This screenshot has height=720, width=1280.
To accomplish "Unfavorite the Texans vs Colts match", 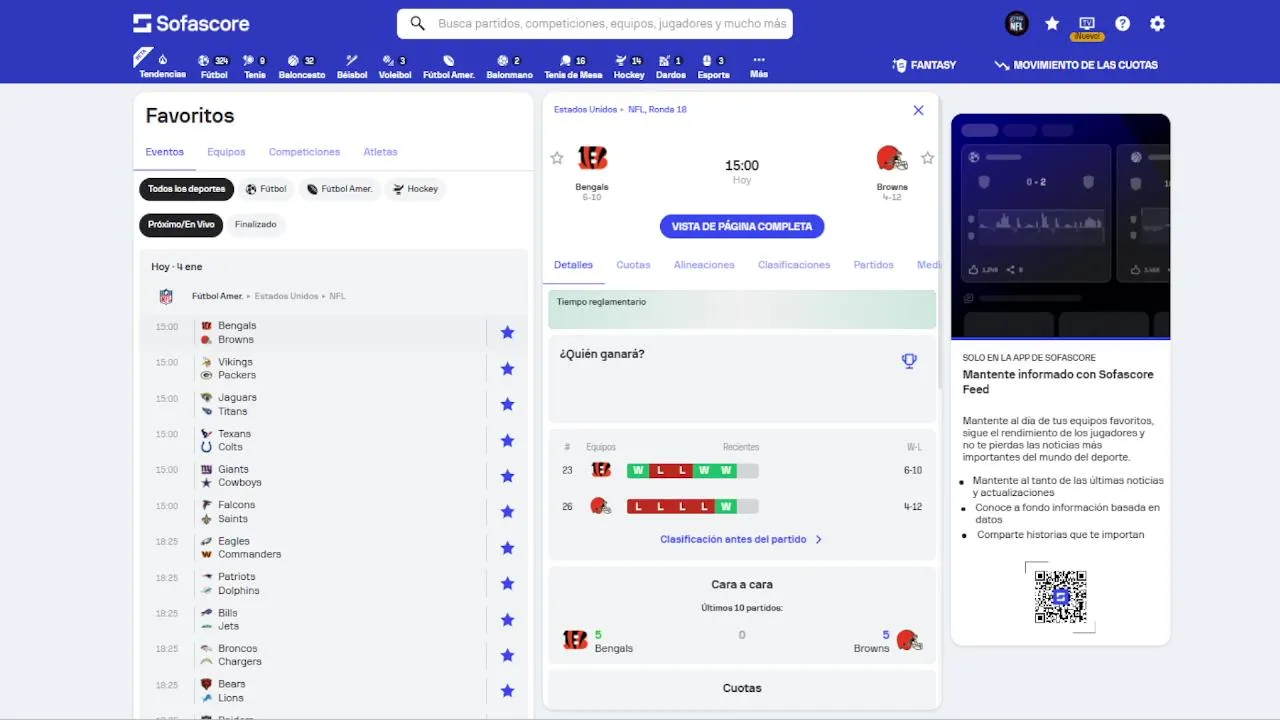I will coord(507,440).
